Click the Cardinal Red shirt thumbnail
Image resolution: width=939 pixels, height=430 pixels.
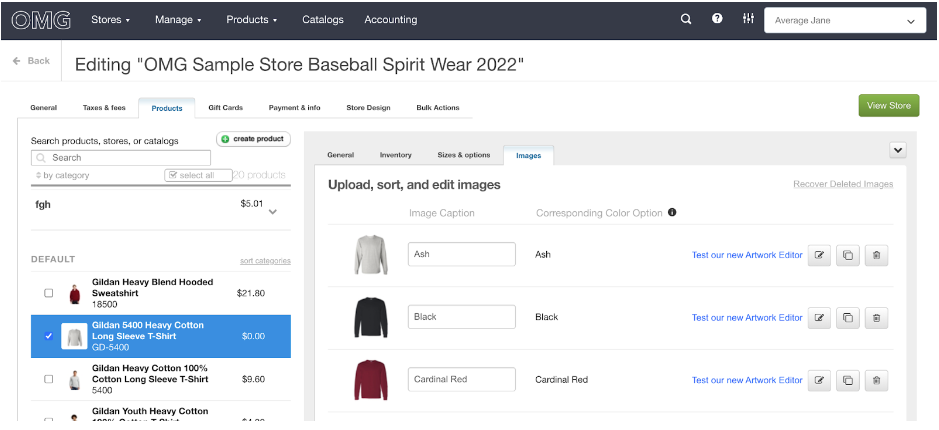371,380
